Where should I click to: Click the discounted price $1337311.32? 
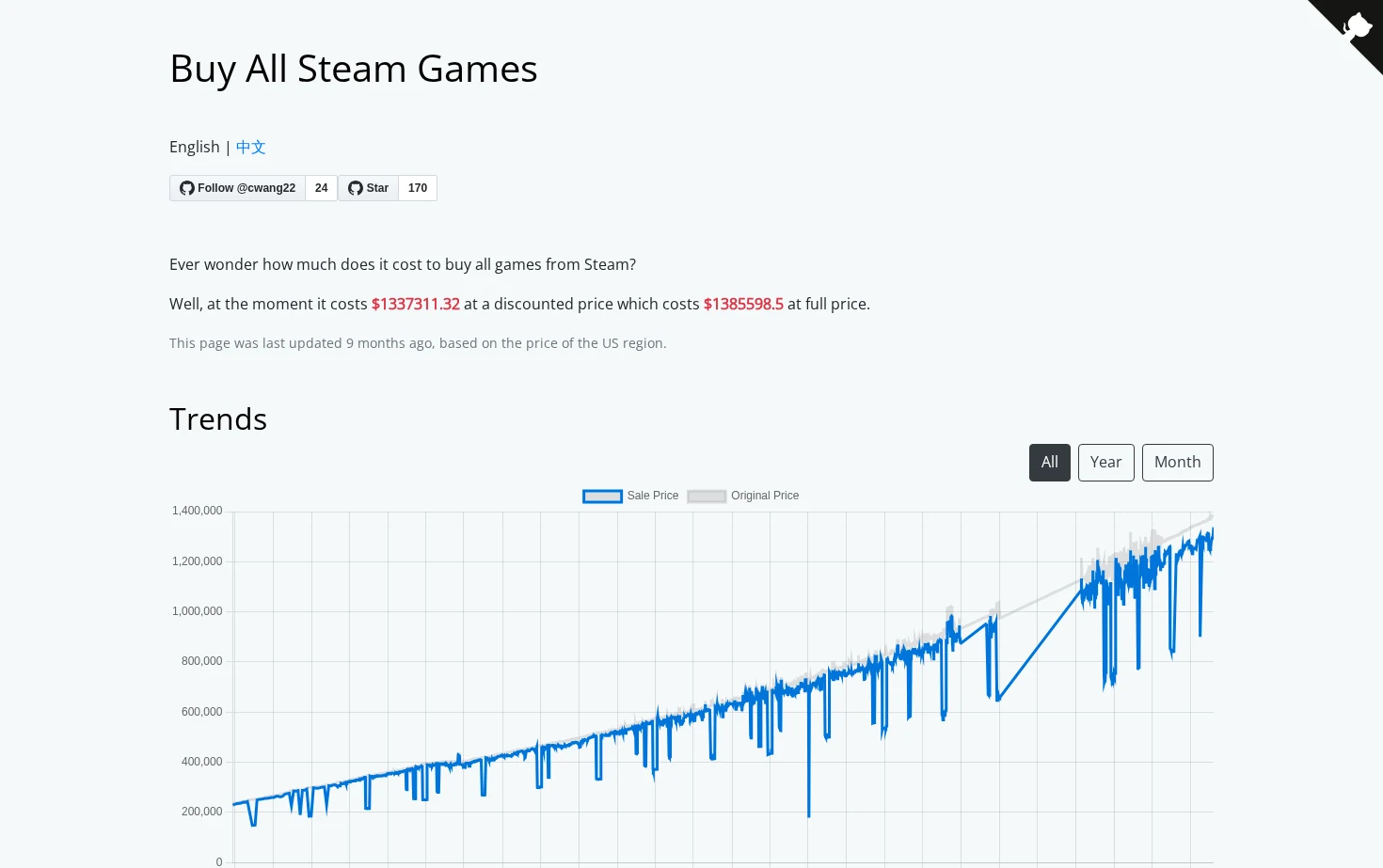[416, 304]
